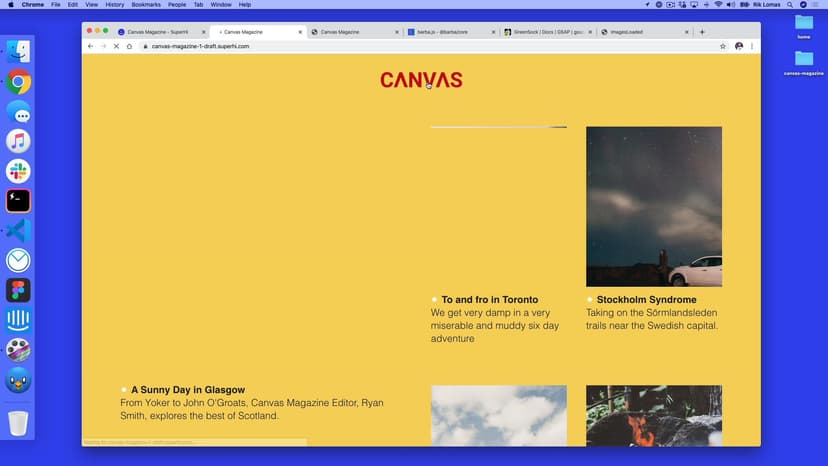
Task: Open the Terminal app in the dock
Action: tap(18, 201)
